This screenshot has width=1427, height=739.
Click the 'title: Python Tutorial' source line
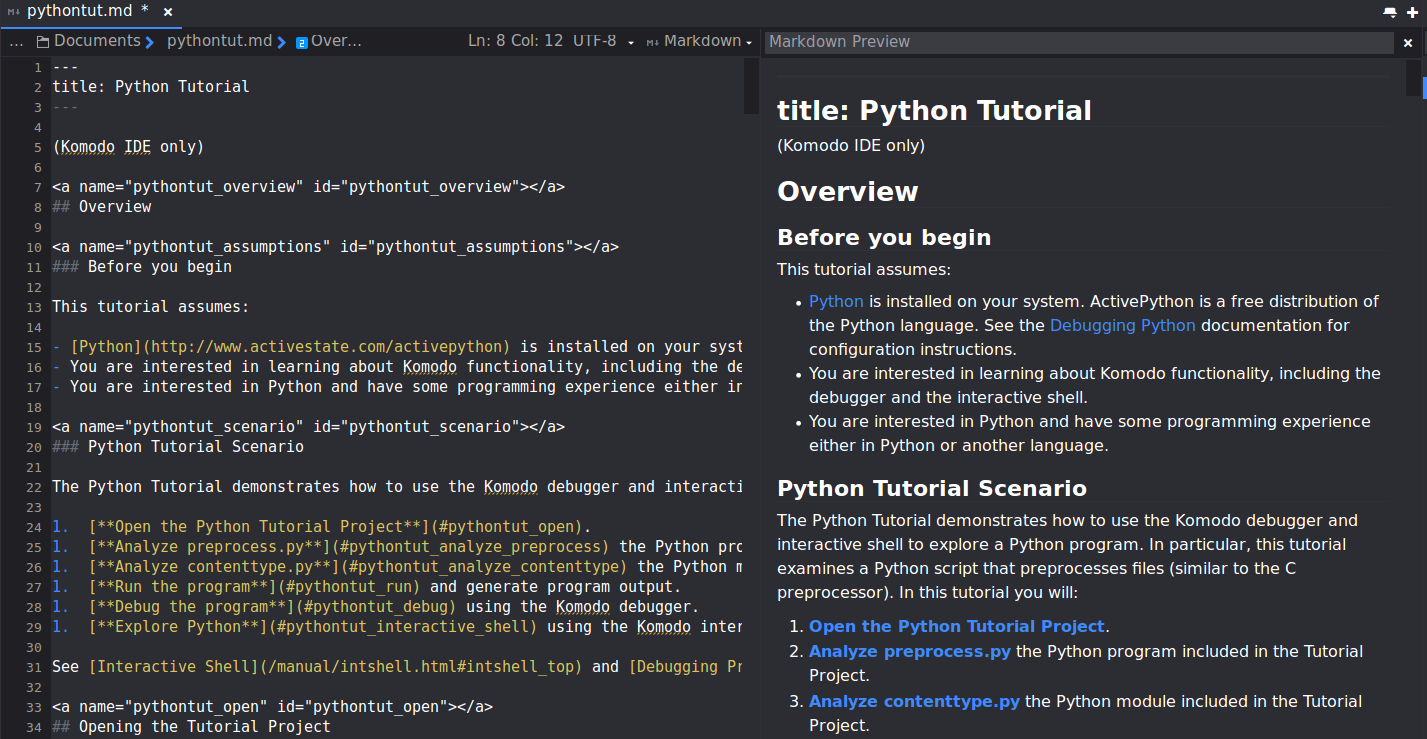[x=151, y=86]
